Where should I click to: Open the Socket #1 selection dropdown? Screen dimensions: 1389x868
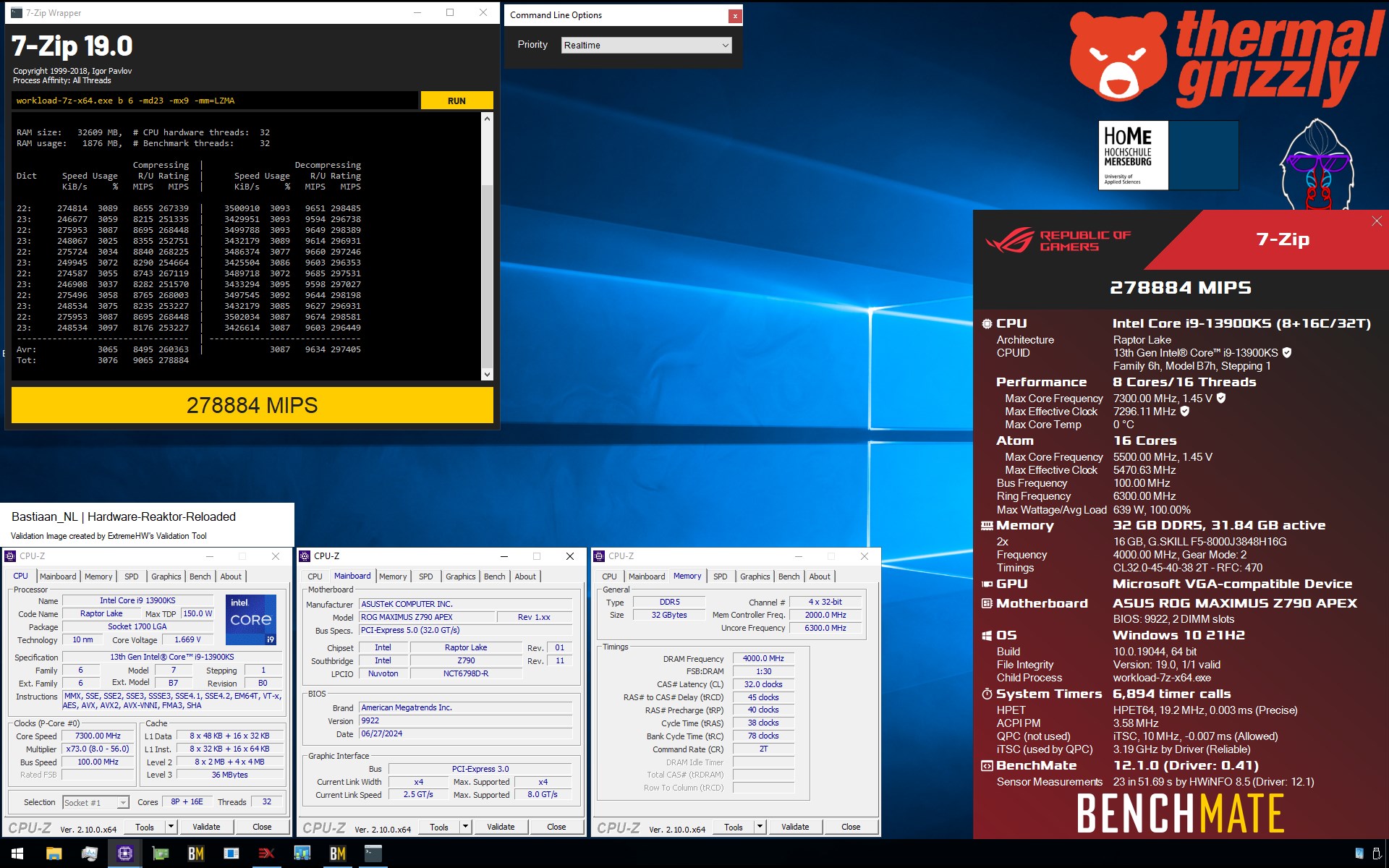pyautogui.click(x=95, y=802)
